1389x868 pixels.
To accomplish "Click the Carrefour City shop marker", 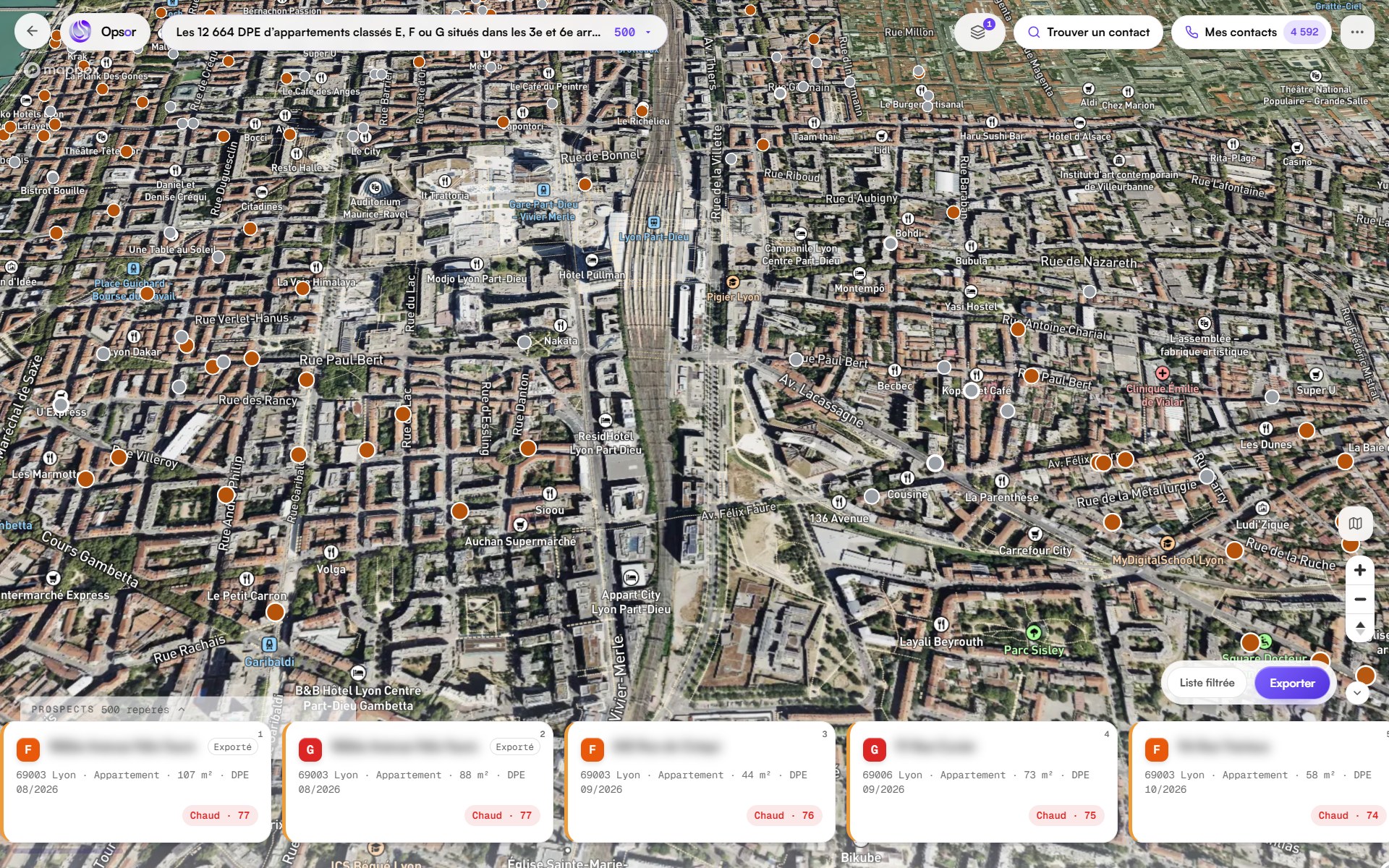I will tap(1035, 534).
